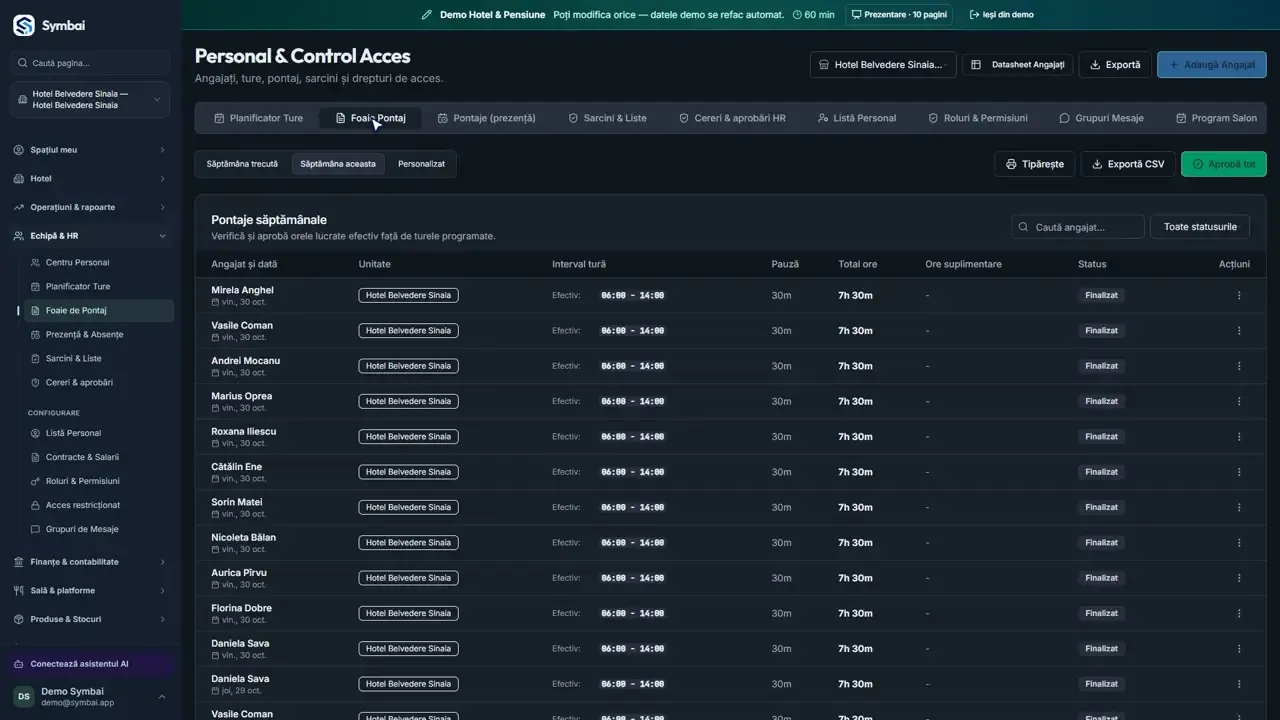Image resolution: width=1280 pixels, height=720 pixels.
Task: Click the Grupuri de Mesaje sidebar icon
Action: 36,529
